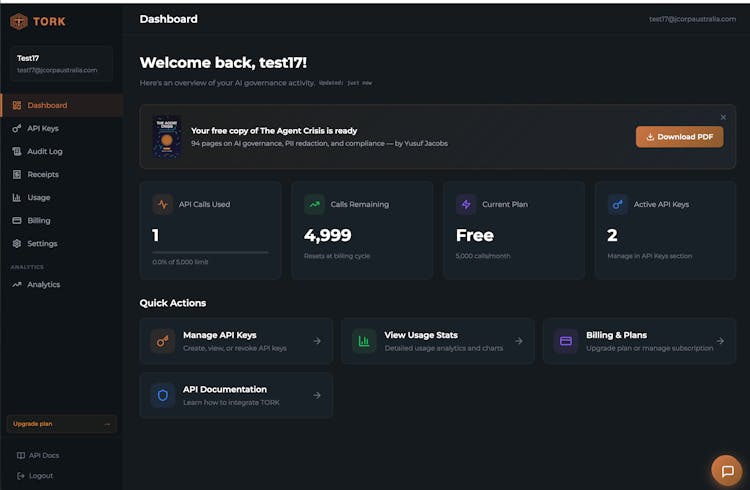
Task: Select Analytics in the sidebar
Action: (x=43, y=284)
